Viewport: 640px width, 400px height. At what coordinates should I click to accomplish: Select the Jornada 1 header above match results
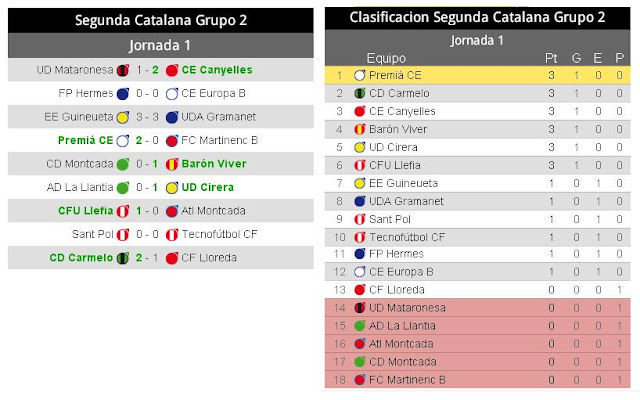coord(159,45)
